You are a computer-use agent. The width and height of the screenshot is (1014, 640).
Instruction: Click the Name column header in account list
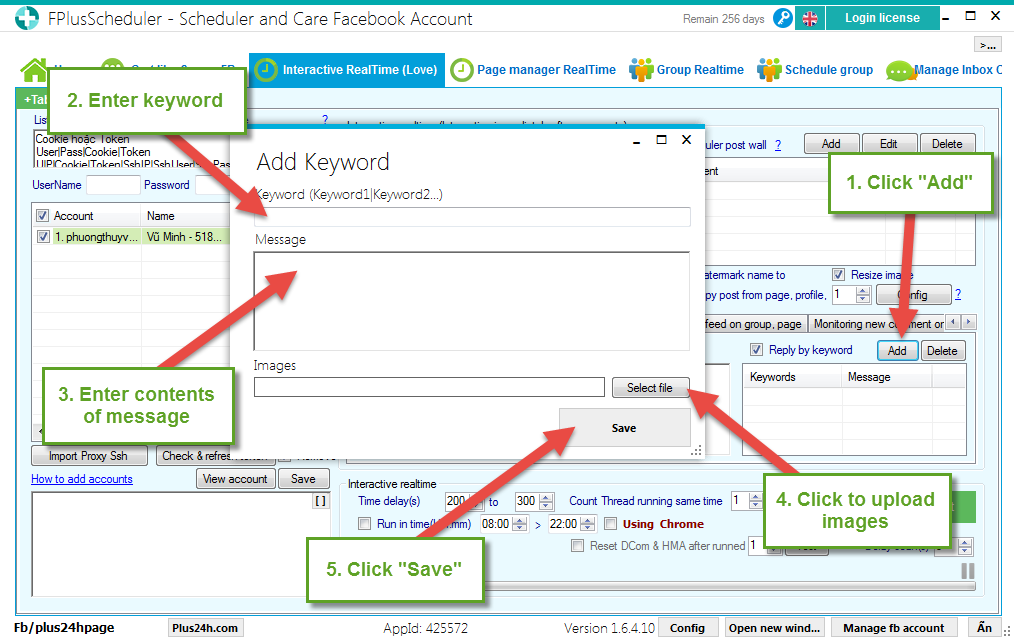pos(185,216)
